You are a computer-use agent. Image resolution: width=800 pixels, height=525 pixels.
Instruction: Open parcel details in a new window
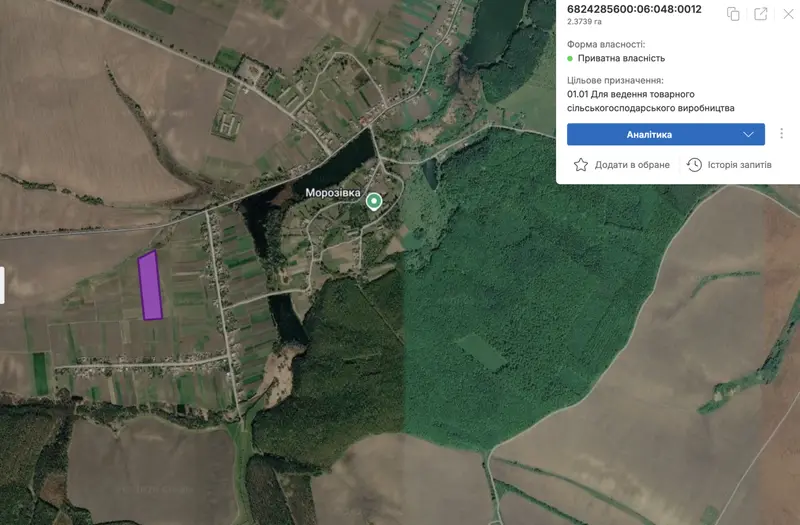761,14
